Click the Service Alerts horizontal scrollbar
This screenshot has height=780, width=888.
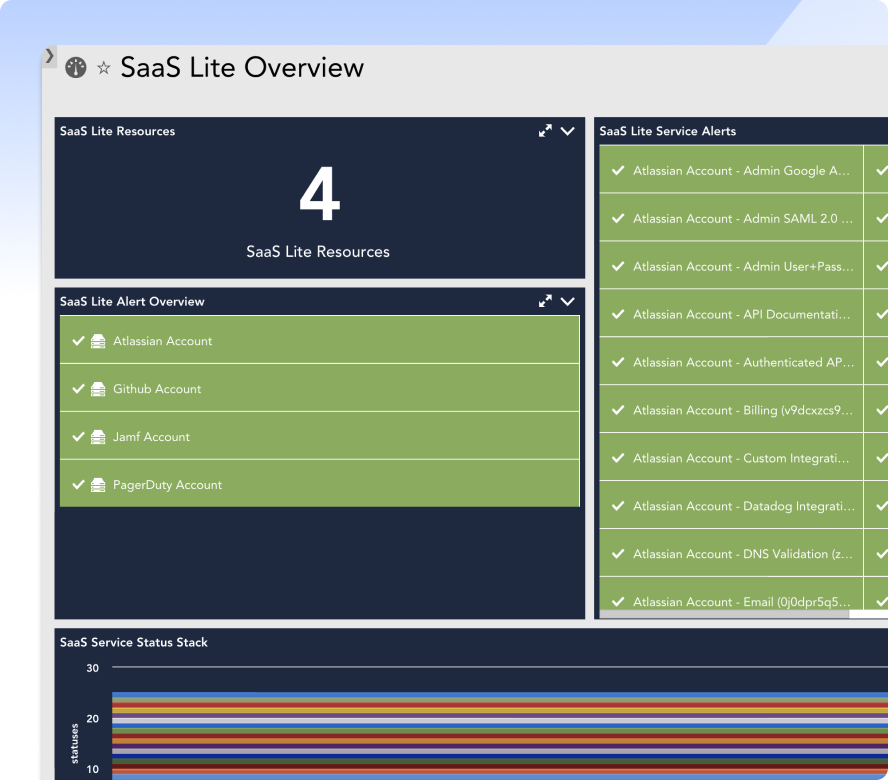pyautogui.click(x=724, y=614)
